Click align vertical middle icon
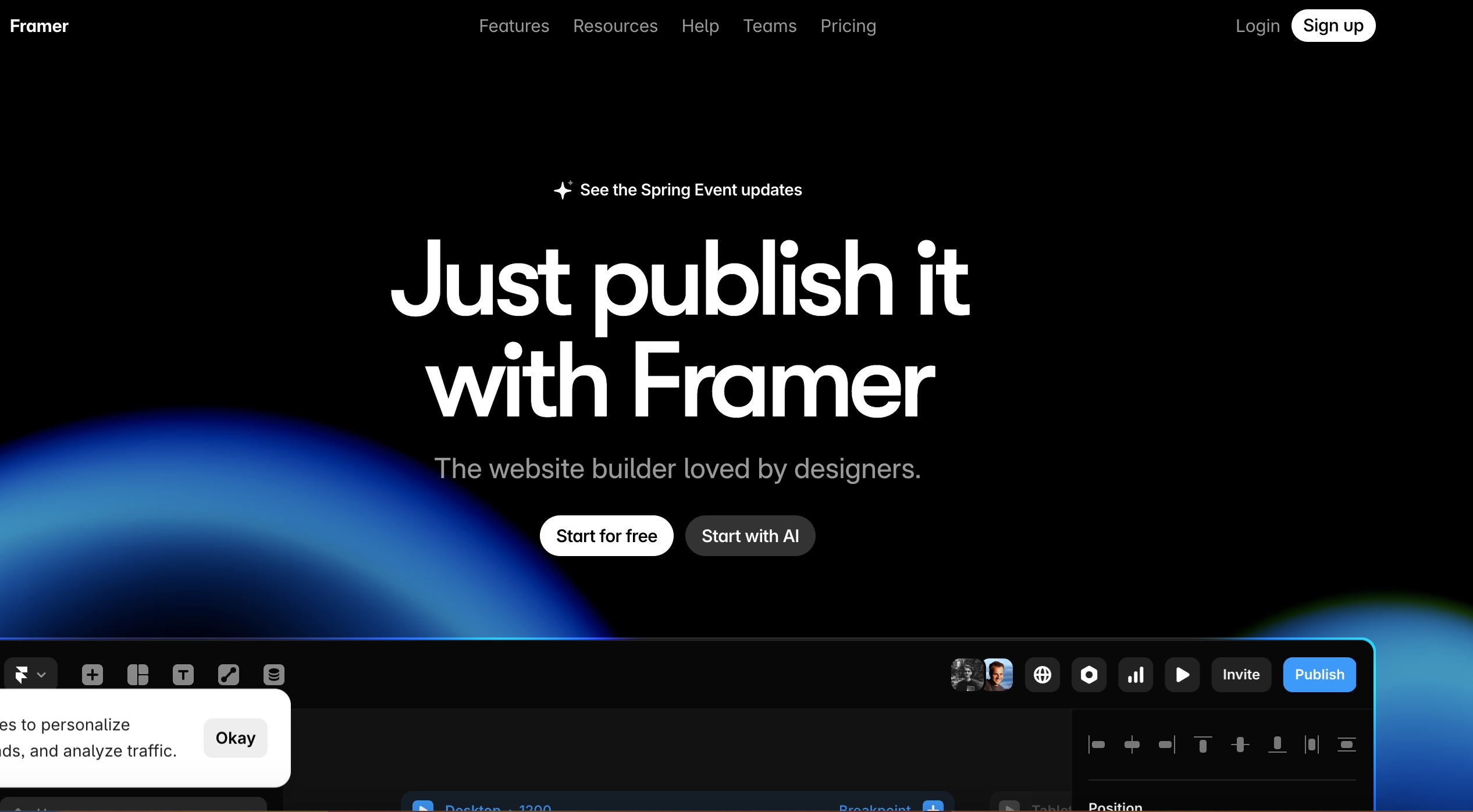The height and width of the screenshot is (812, 1473). 1240,745
